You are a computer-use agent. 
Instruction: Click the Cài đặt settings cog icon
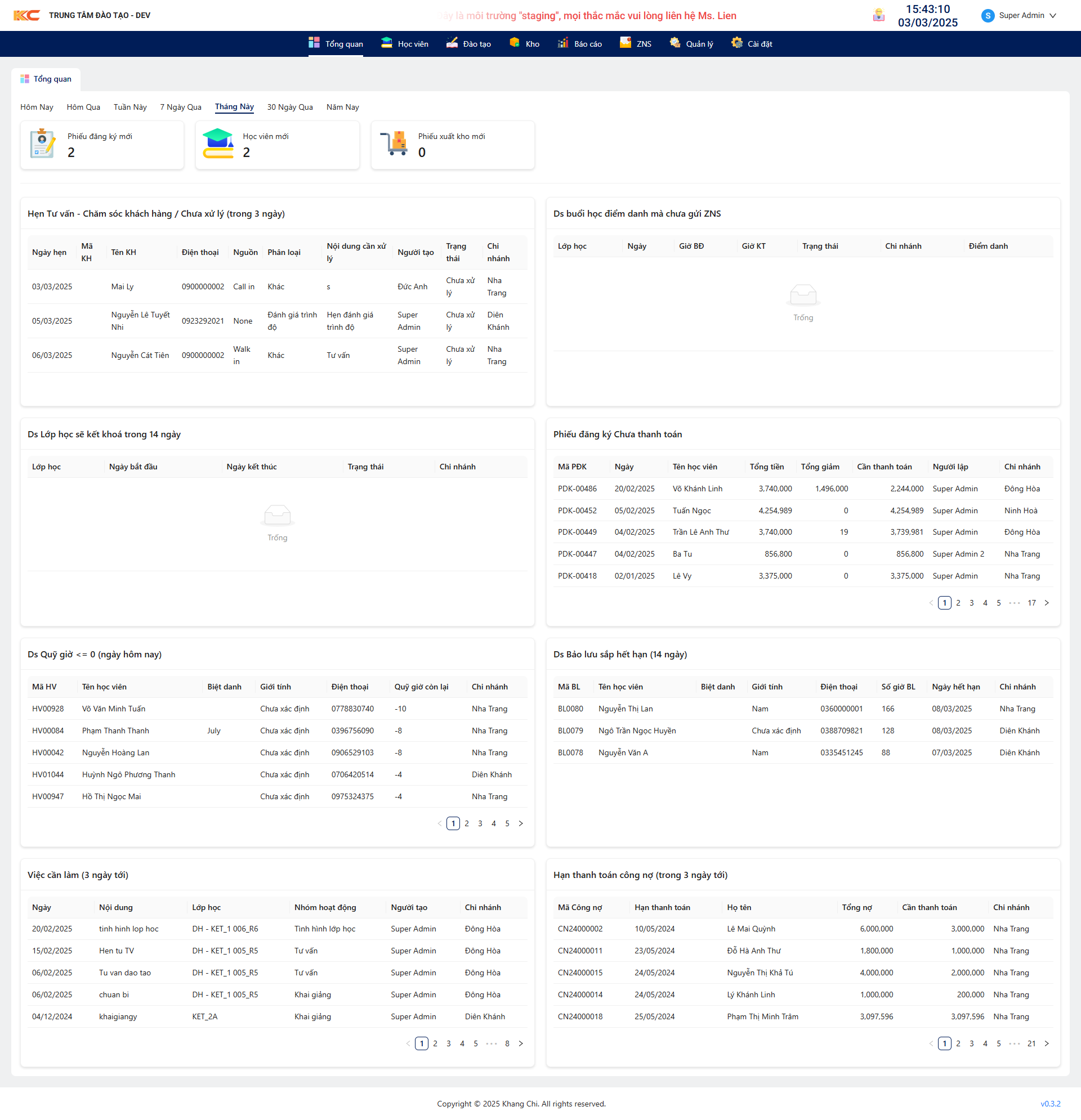[x=737, y=43]
